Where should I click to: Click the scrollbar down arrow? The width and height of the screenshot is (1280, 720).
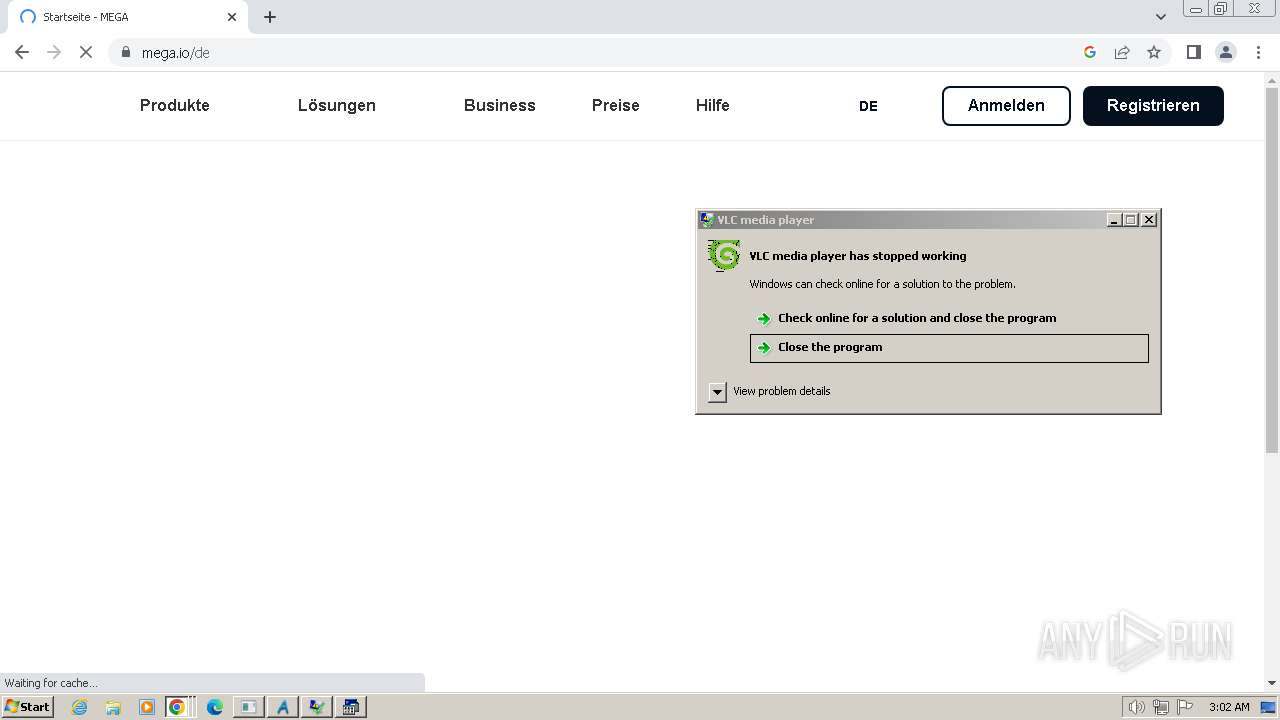pos(1272,683)
